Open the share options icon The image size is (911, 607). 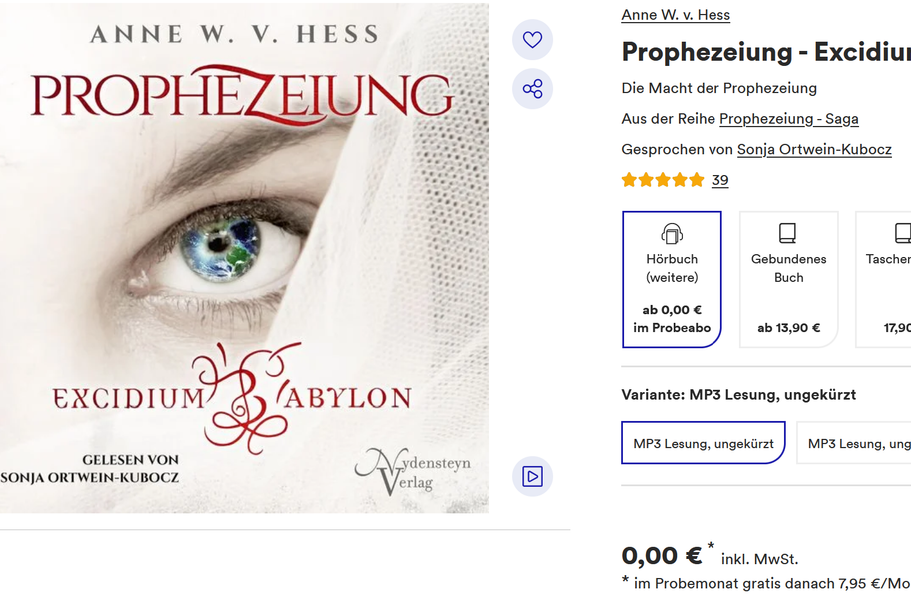(x=532, y=89)
